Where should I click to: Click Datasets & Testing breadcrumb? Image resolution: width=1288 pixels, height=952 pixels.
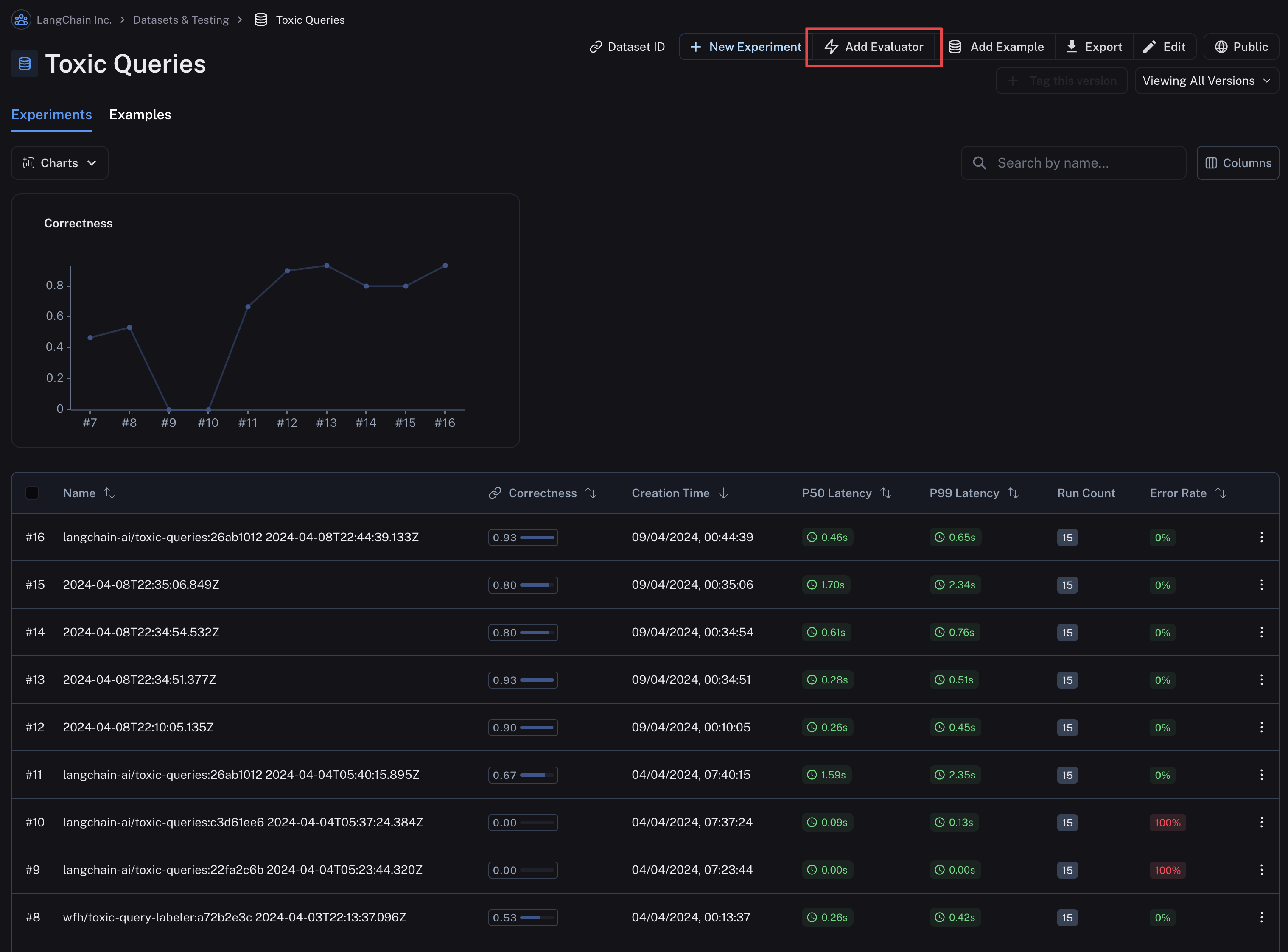point(181,20)
